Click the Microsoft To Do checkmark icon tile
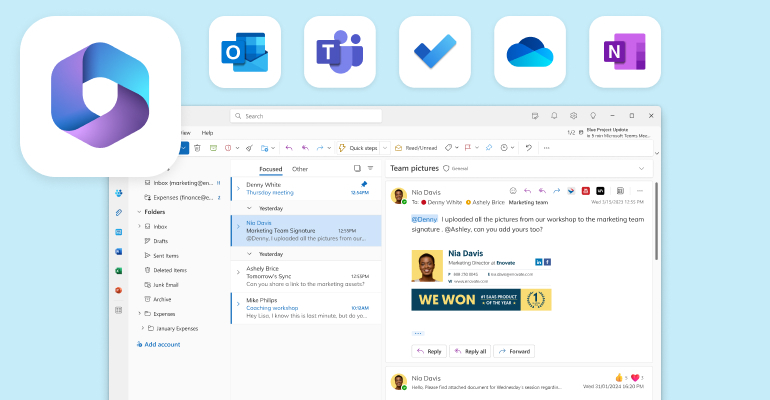The width and height of the screenshot is (770, 400). [435, 52]
